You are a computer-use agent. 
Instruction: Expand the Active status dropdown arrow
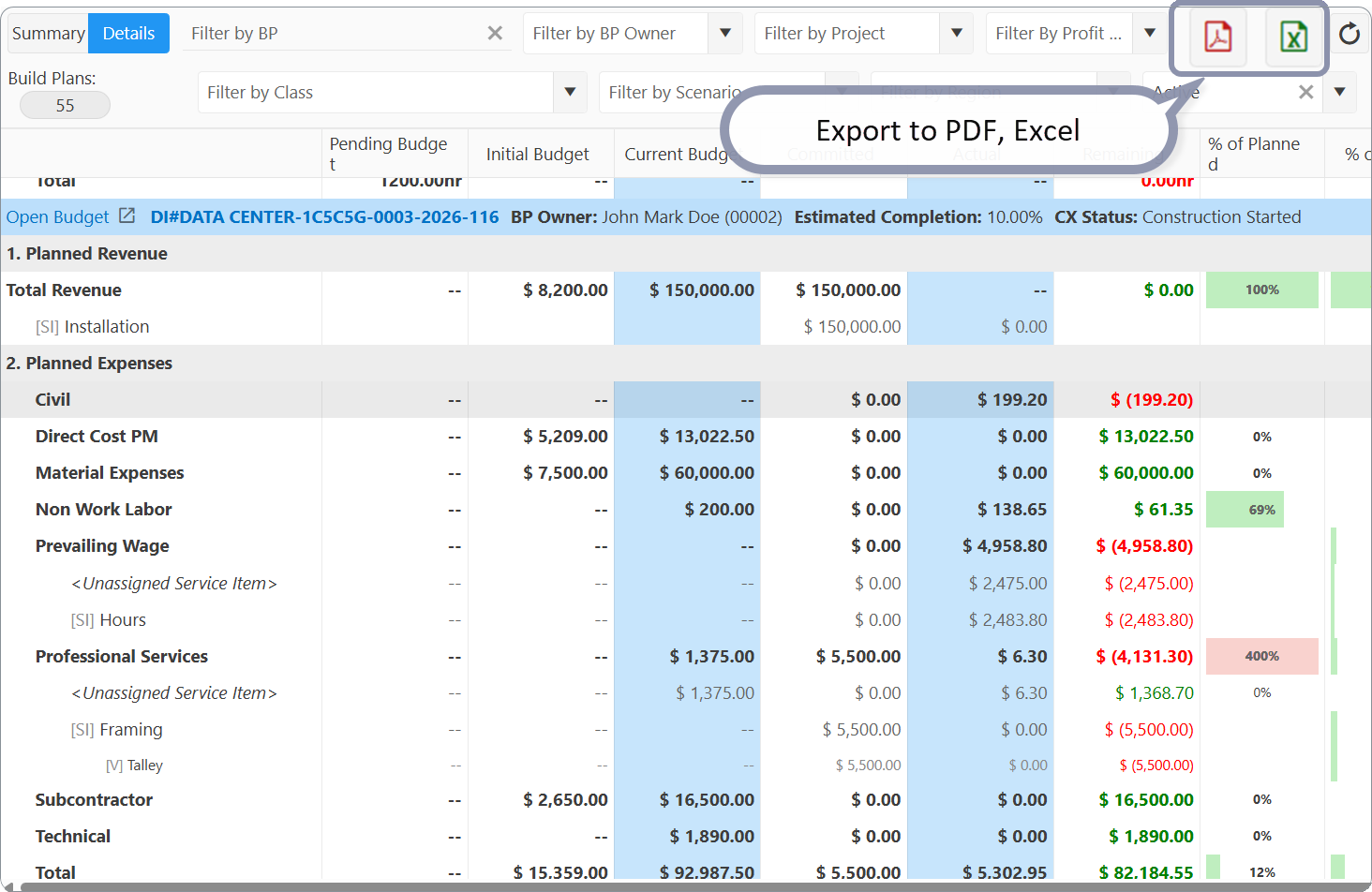tap(1340, 92)
